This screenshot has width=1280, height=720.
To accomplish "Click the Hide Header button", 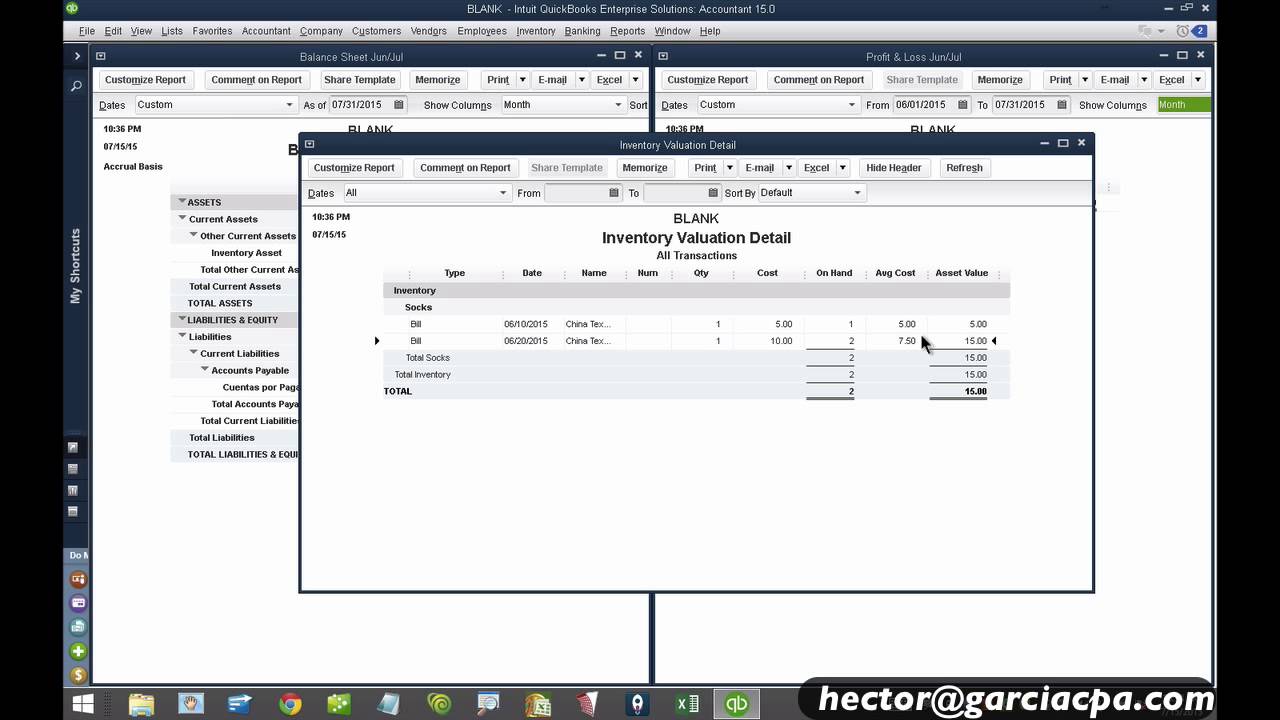I will tap(894, 168).
